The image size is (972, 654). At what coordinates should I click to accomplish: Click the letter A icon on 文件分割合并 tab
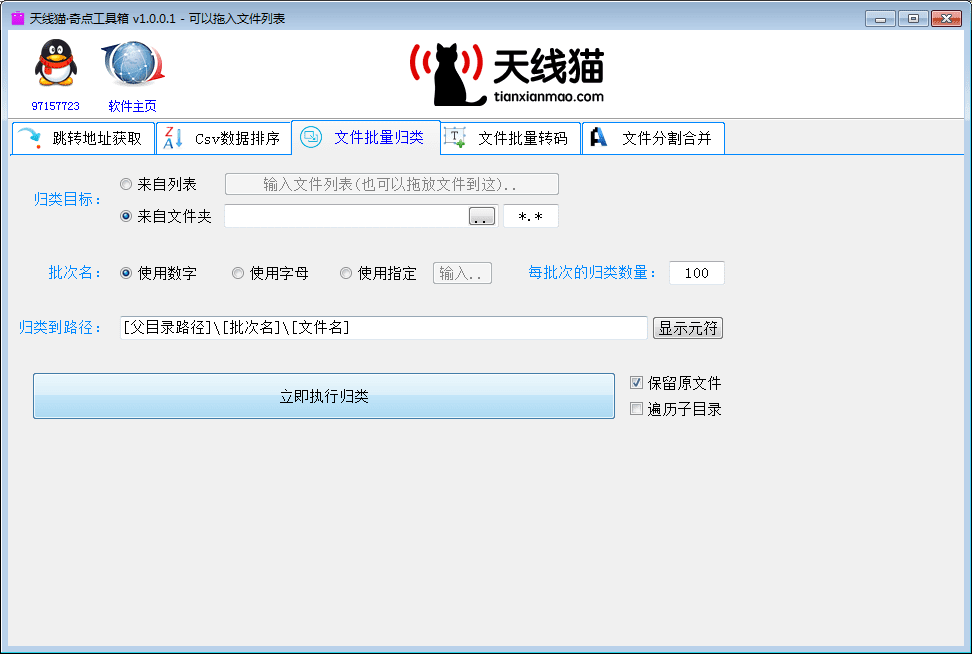point(599,137)
